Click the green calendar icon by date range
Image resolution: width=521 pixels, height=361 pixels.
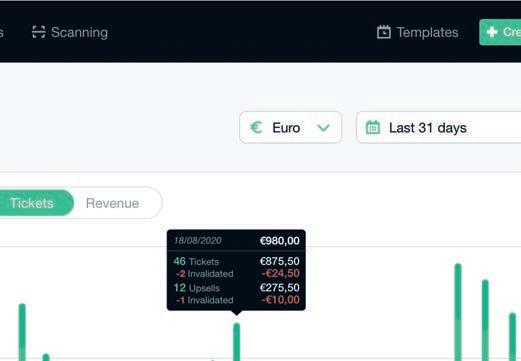point(373,127)
